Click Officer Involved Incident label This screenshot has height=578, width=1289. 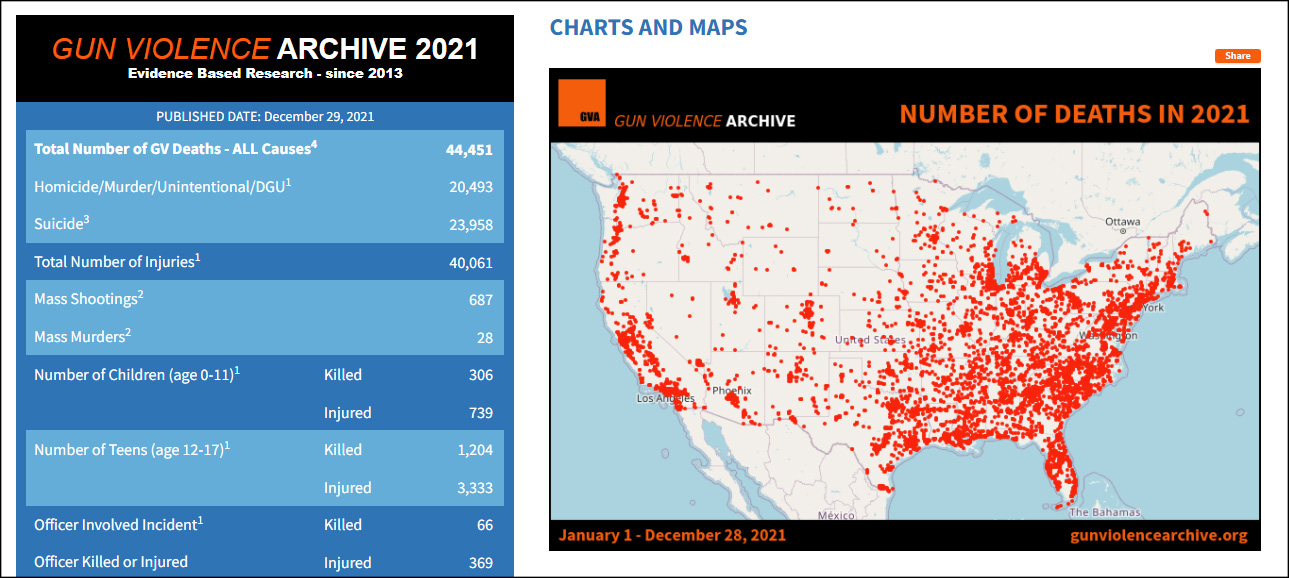(119, 523)
